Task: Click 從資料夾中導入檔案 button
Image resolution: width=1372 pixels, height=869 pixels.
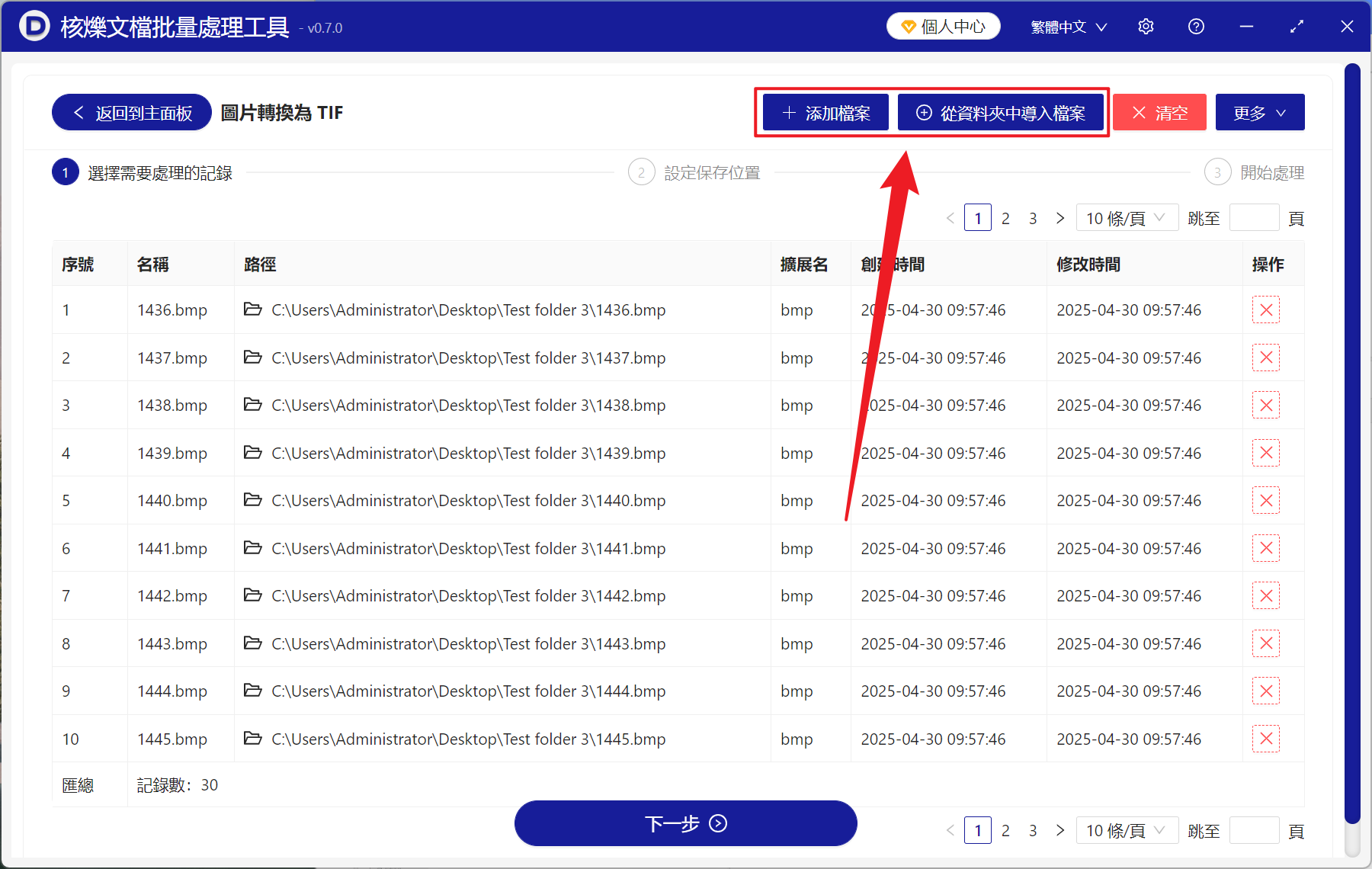Action: pyautogui.click(x=1001, y=113)
